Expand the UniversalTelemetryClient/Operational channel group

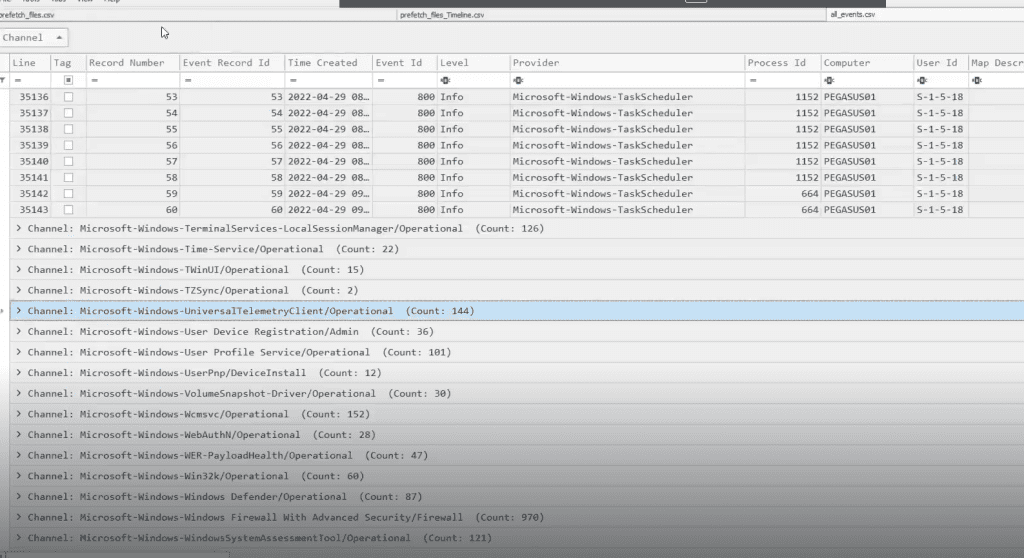[x=18, y=311]
